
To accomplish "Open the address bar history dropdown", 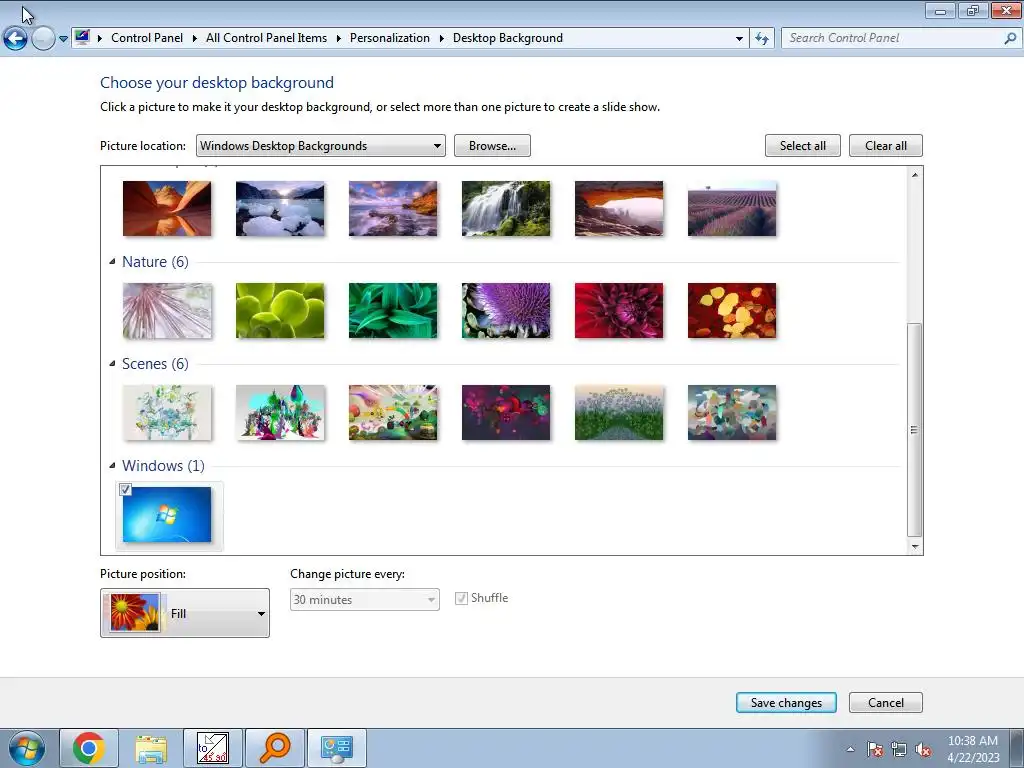I will tap(739, 39).
